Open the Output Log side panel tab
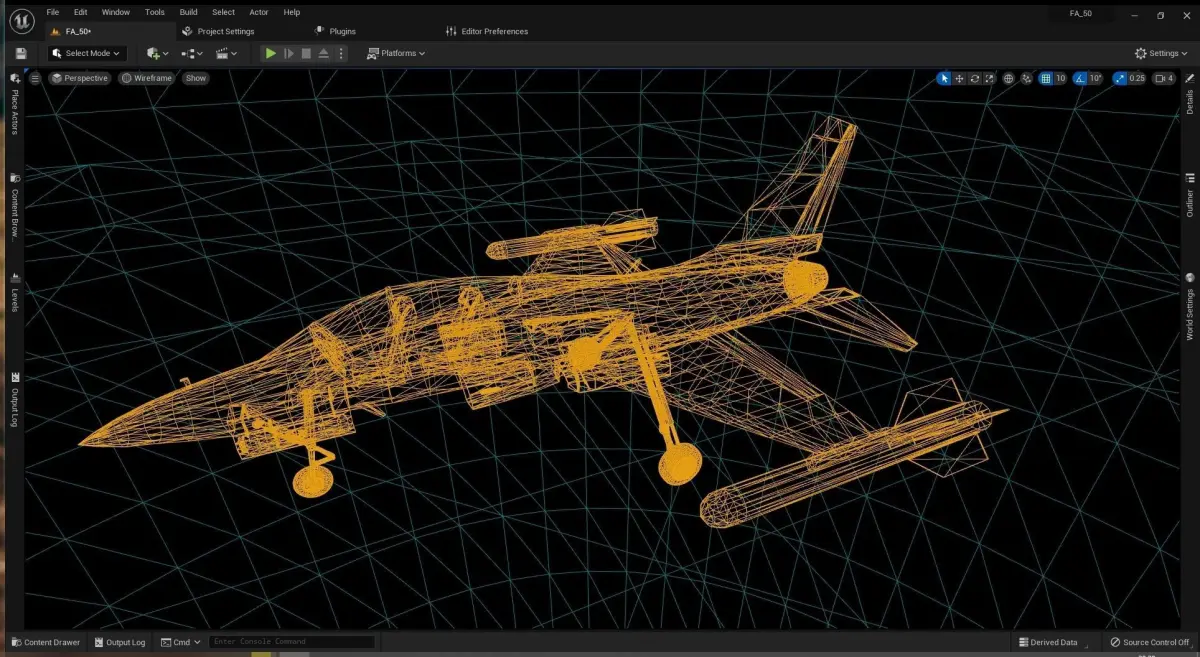Viewport: 1200px width, 657px height. pos(14,399)
